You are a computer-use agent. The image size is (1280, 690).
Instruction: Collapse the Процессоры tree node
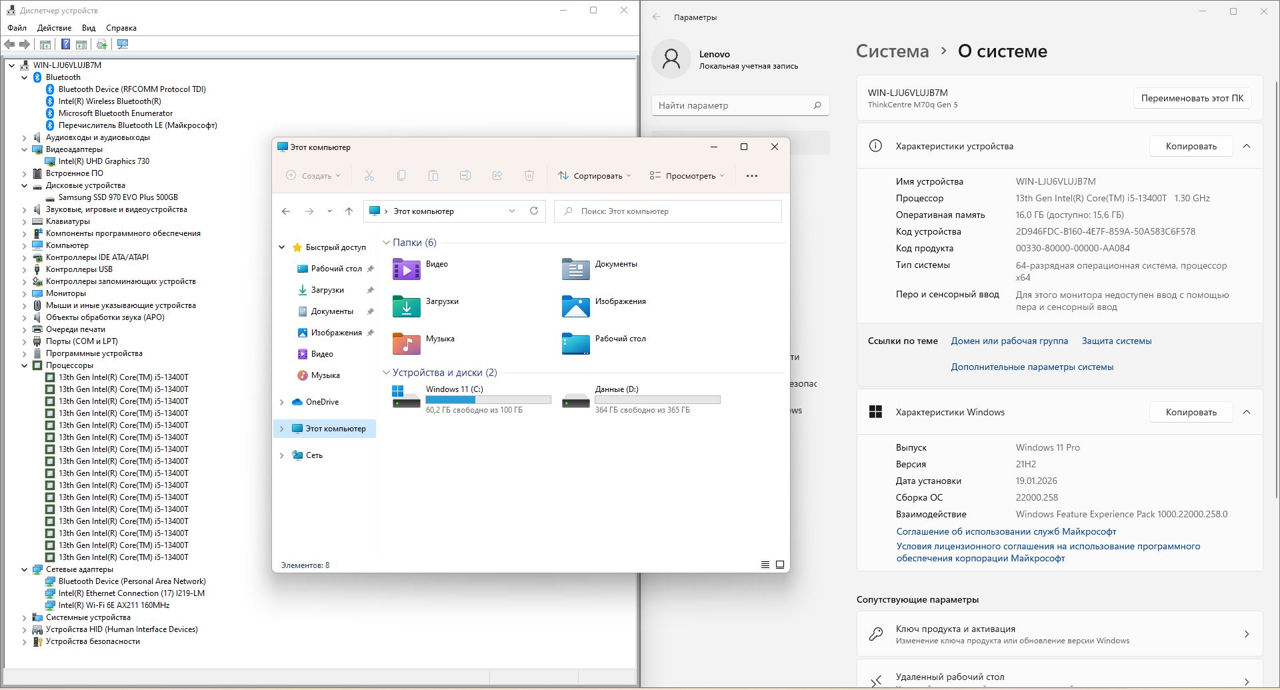(x=25, y=365)
